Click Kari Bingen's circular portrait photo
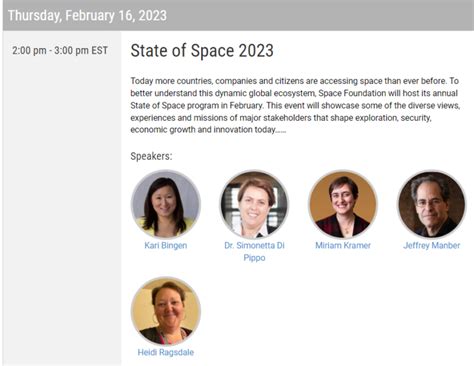Screen dimensions: 474x366 (166, 204)
